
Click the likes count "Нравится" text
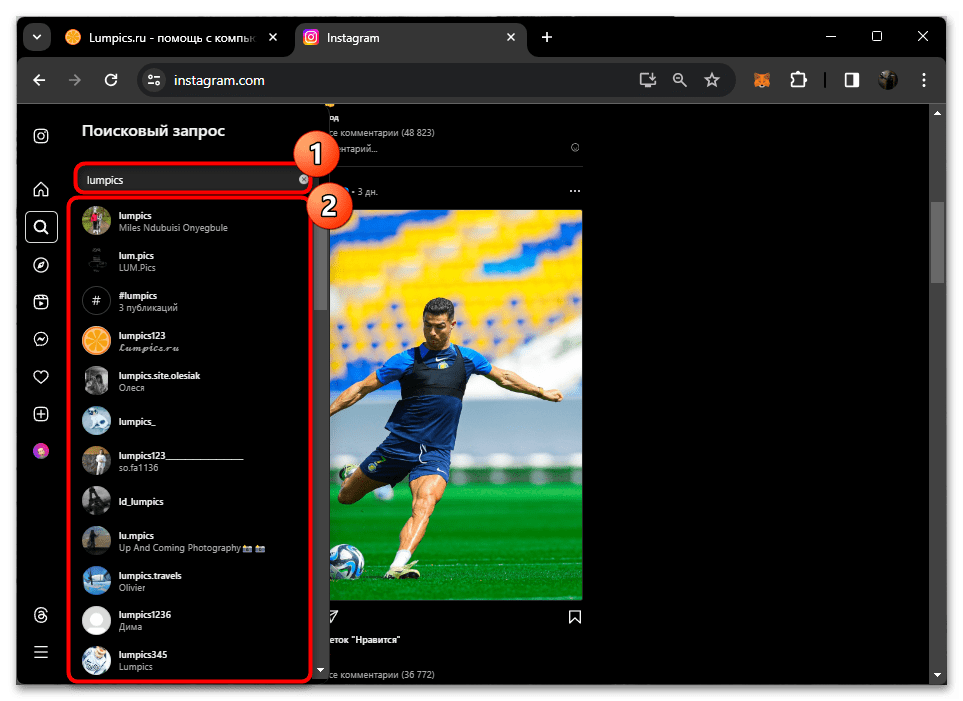[x=365, y=640]
